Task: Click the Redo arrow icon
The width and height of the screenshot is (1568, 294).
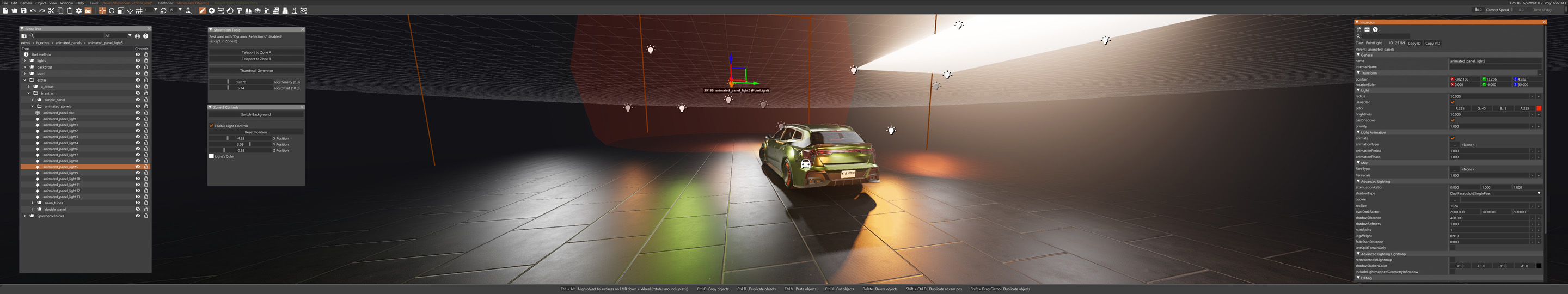Action: coord(42,10)
